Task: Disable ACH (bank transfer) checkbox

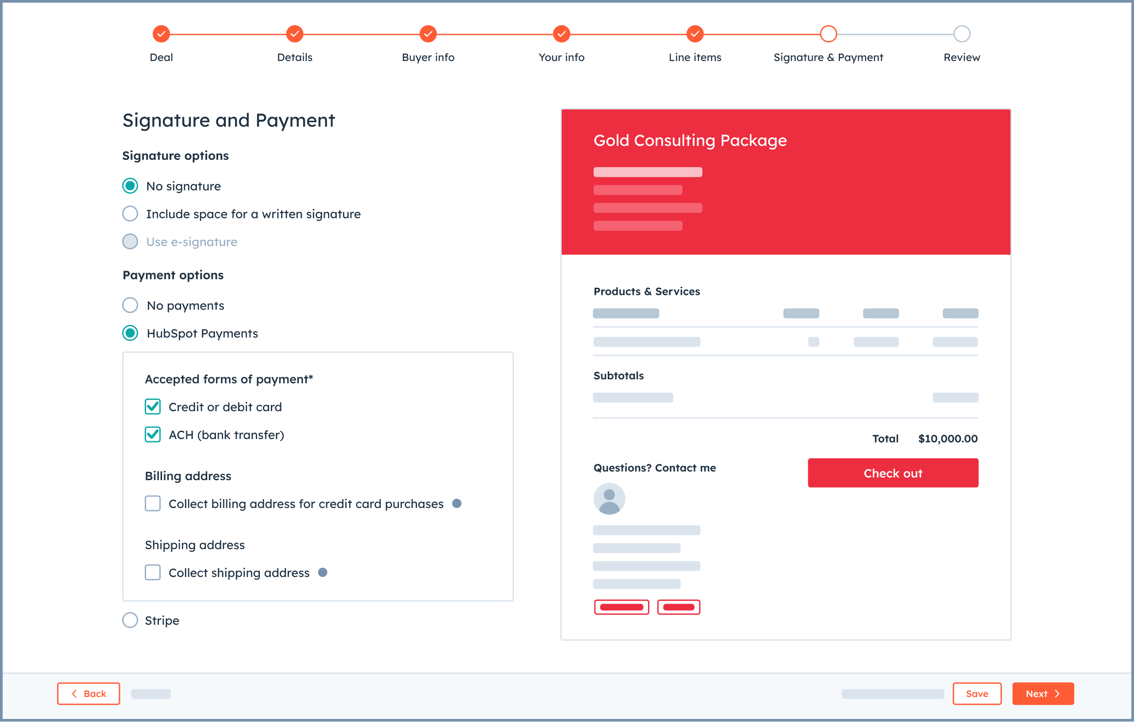Action: click(x=153, y=435)
